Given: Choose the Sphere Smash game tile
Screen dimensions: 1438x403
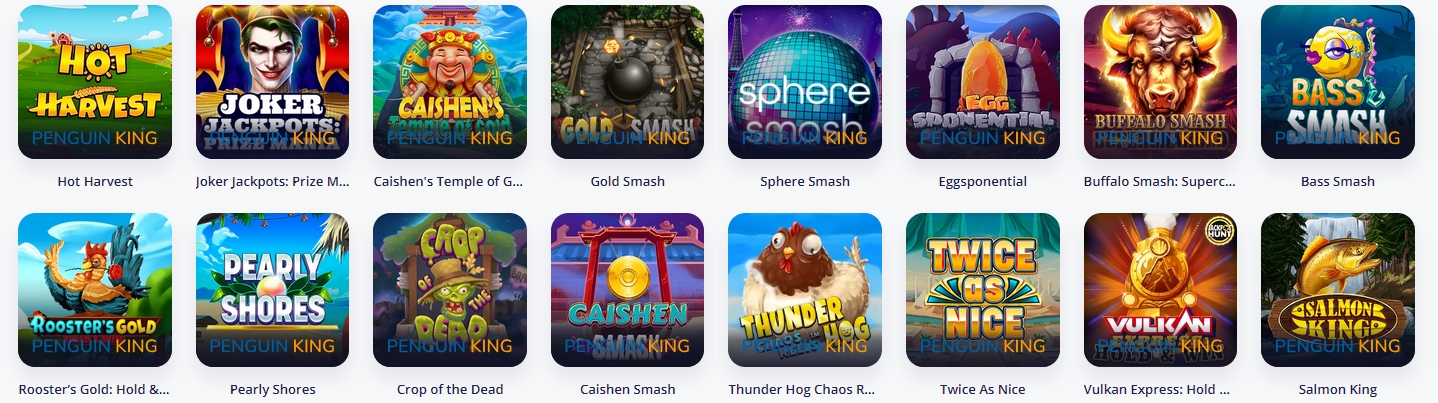Looking at the screenshot, I should [805, 82].
